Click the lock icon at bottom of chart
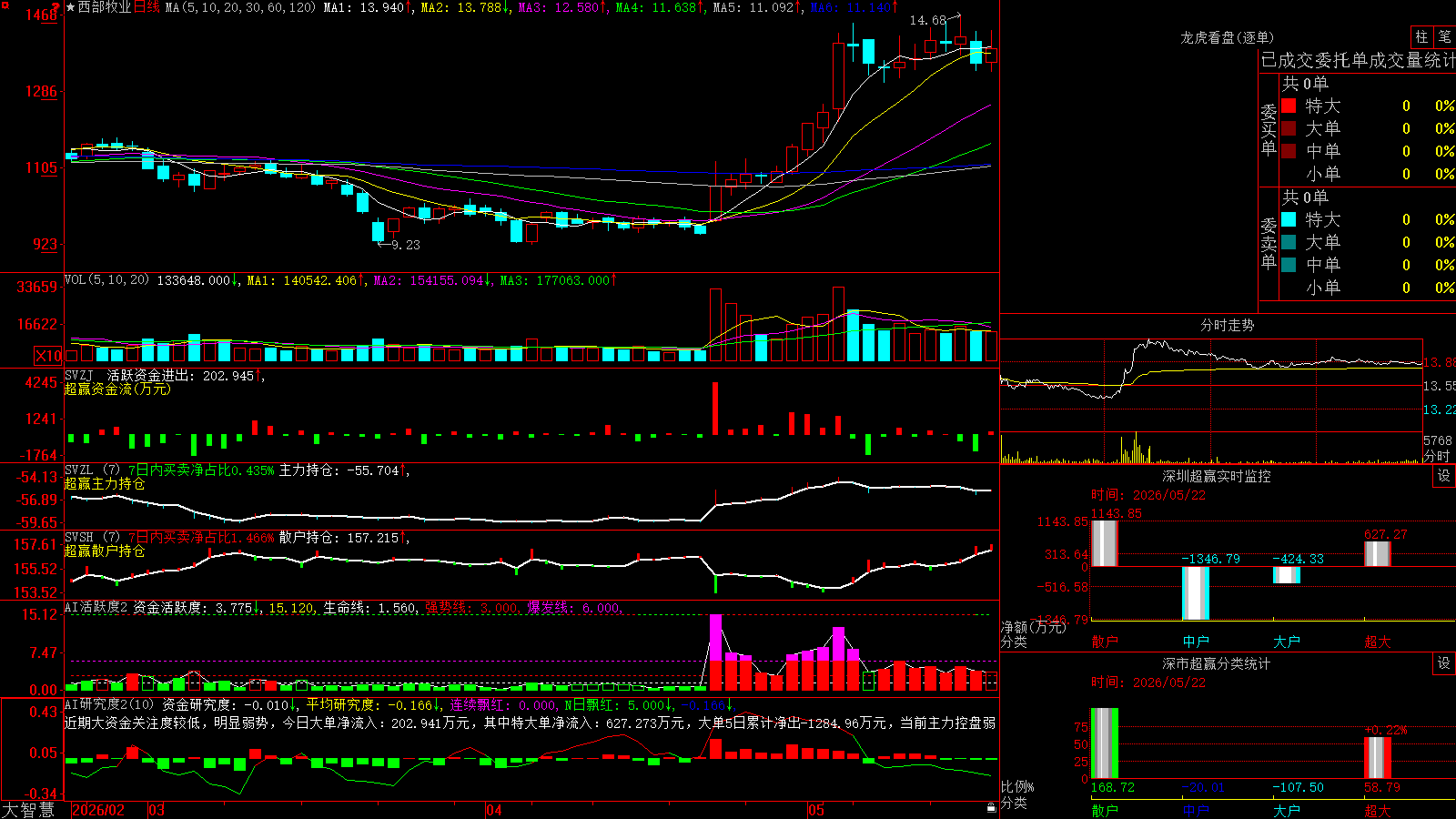The image size is (1456, 819). point(992,808)
